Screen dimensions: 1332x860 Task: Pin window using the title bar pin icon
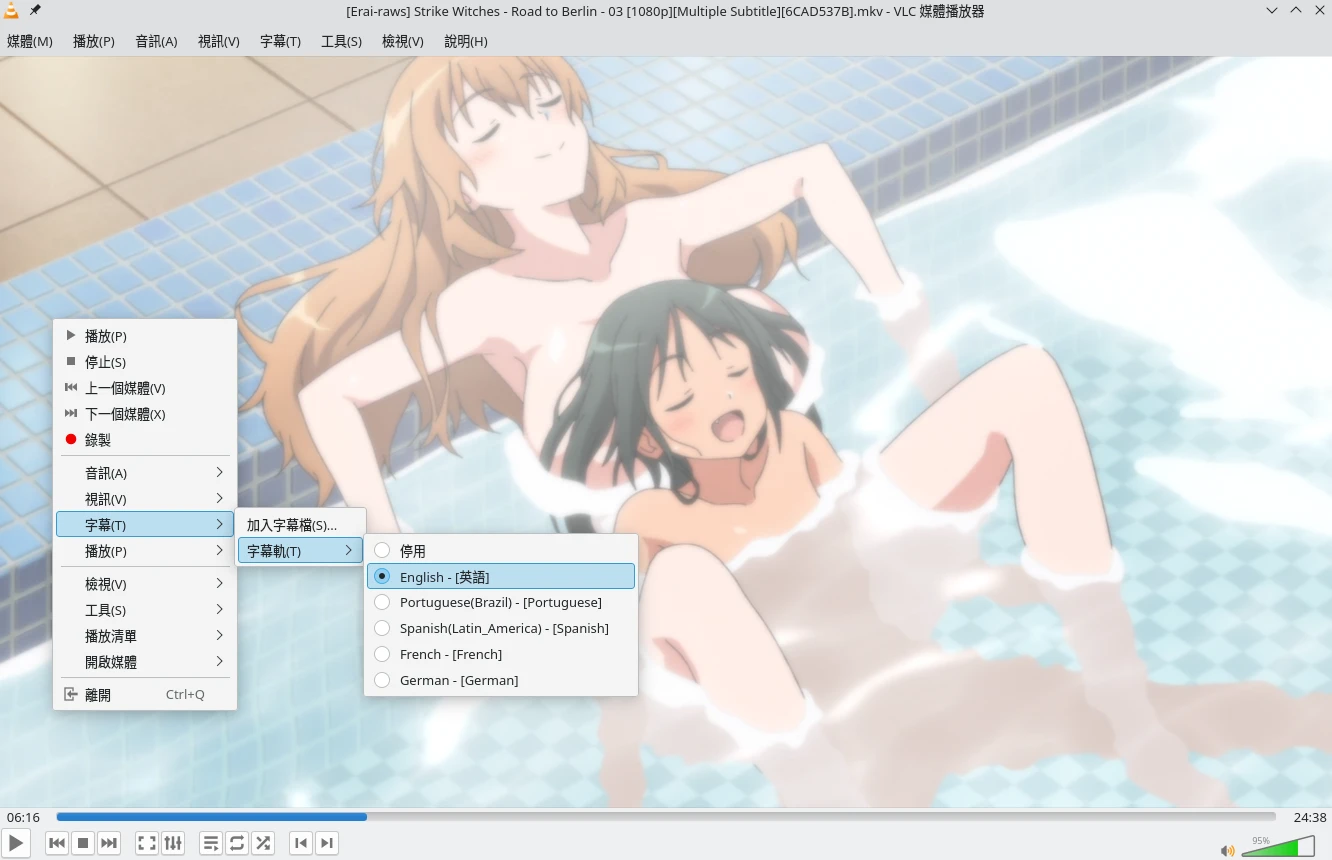36,10
